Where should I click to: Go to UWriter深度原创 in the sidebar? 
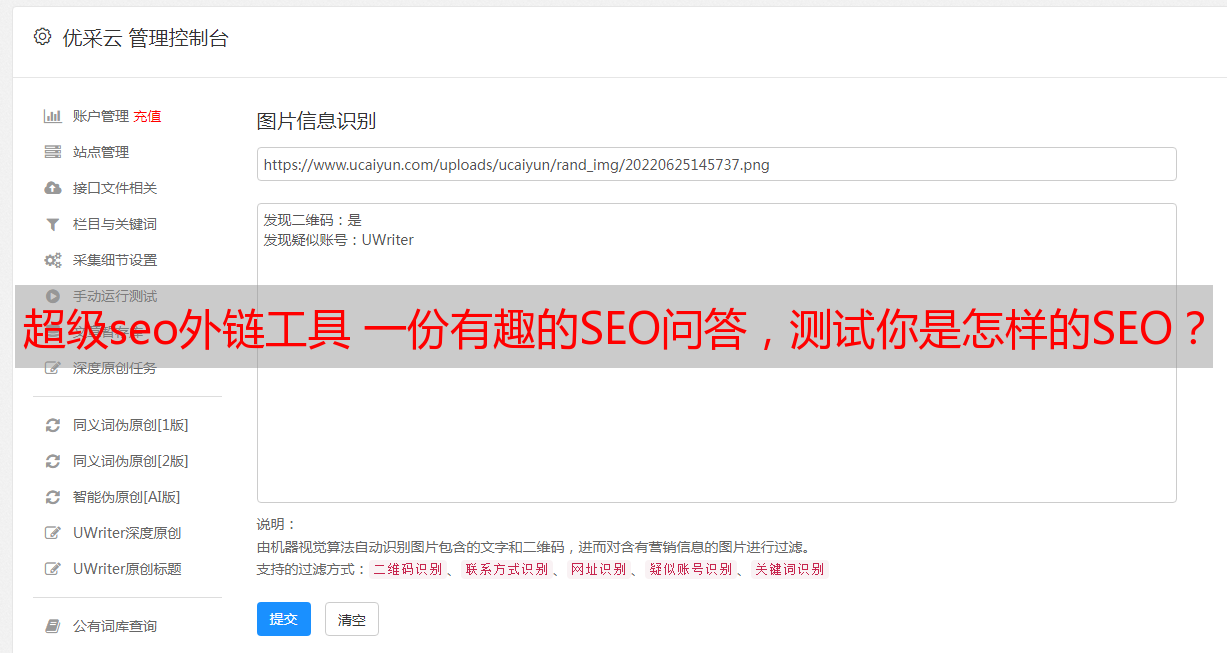point(127,533)
